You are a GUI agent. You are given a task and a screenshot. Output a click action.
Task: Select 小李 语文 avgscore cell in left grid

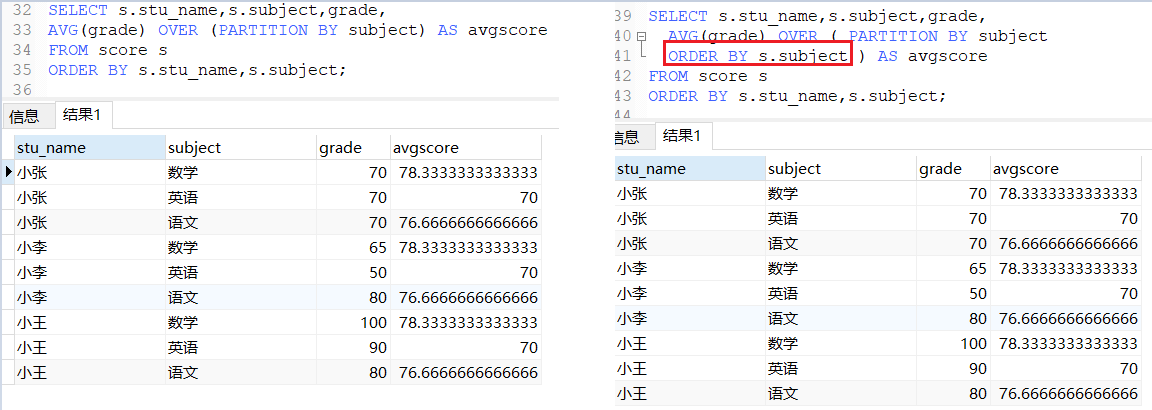(x=465, y=297)
